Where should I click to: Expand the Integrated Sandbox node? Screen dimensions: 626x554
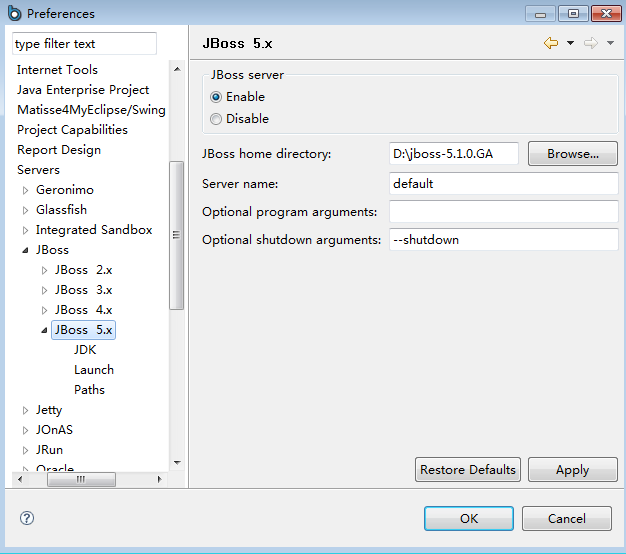(x=26, y=230)
